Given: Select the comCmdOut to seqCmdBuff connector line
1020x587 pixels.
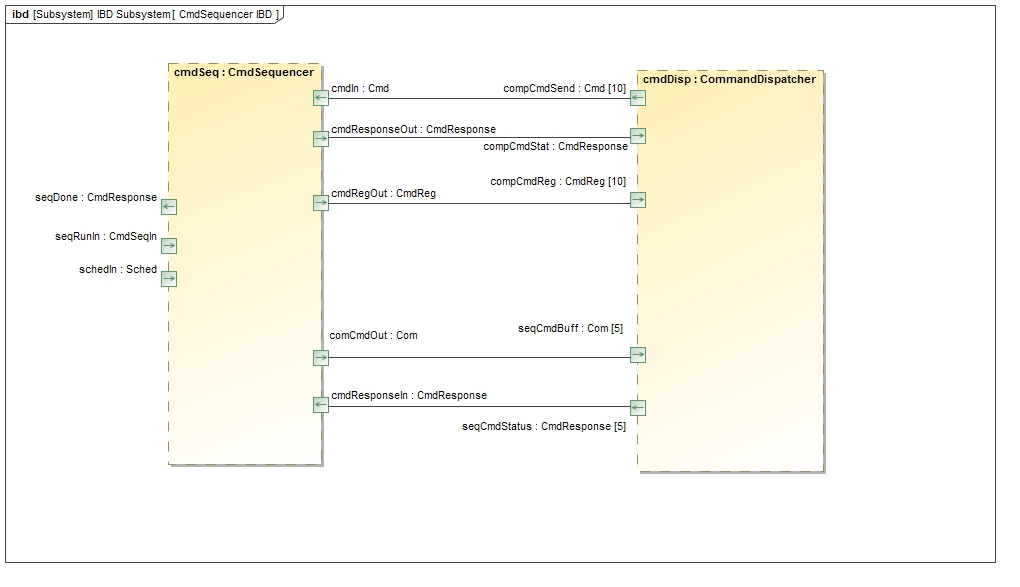Looking at the screenshot, I should (x=478, y=357).
